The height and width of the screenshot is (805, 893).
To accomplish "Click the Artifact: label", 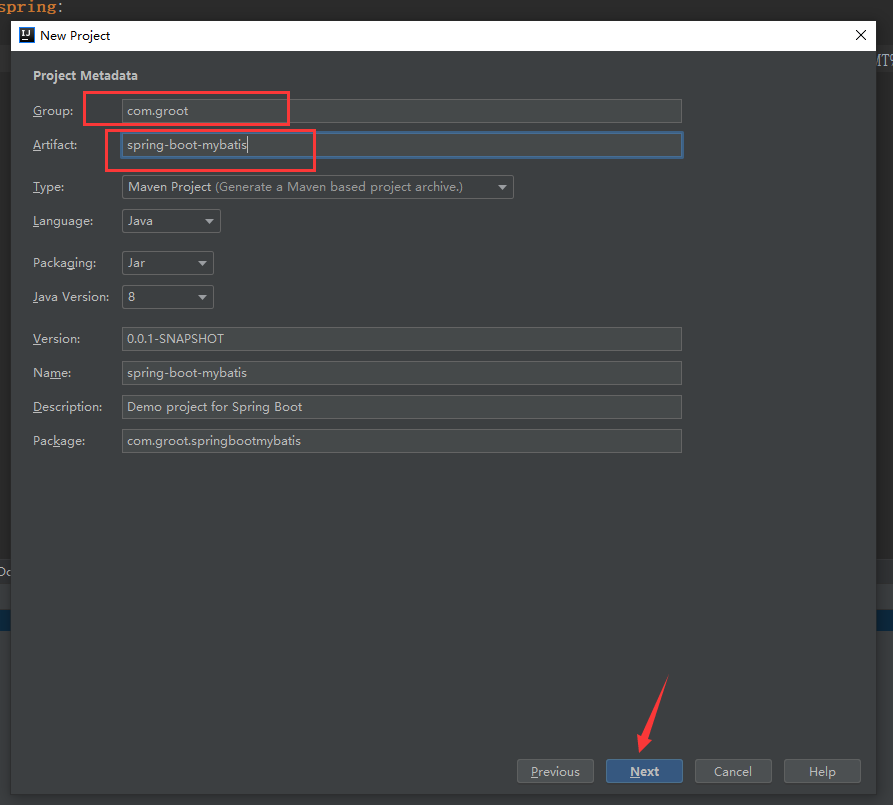I will [x=55, y=145].
